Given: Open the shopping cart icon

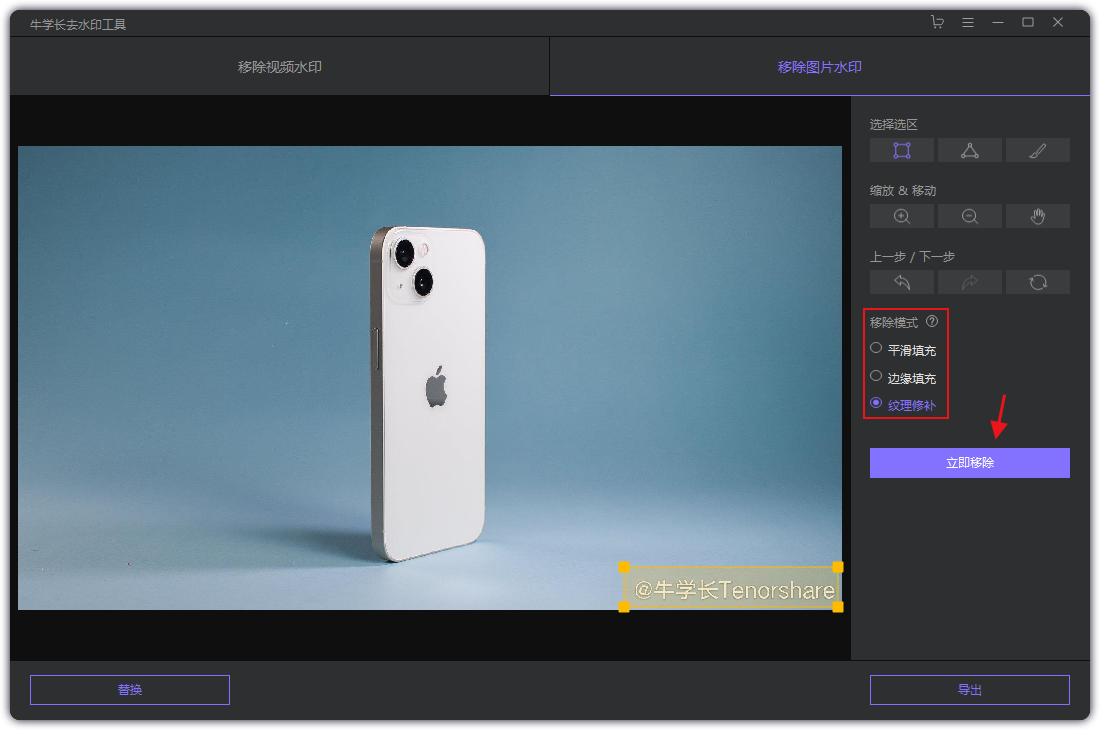Looking at the screenshot, I should 937,22.
